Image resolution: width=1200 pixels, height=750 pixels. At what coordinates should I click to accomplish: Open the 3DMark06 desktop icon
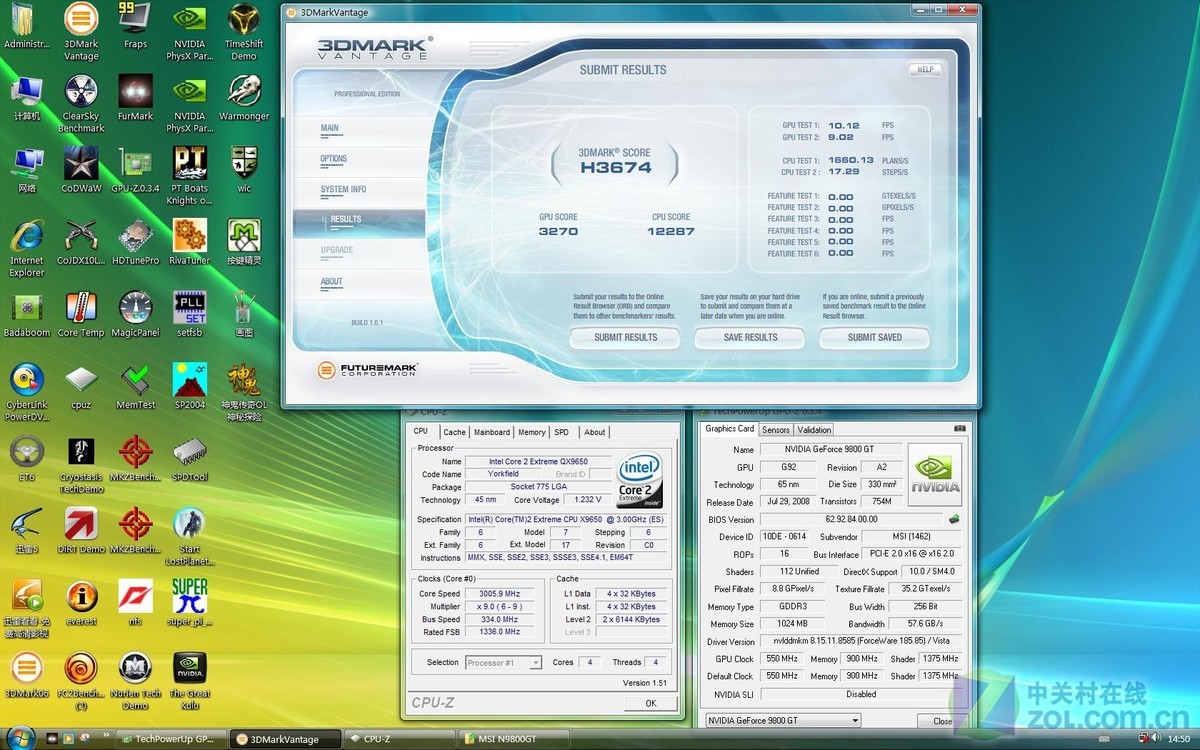(27, 675)
